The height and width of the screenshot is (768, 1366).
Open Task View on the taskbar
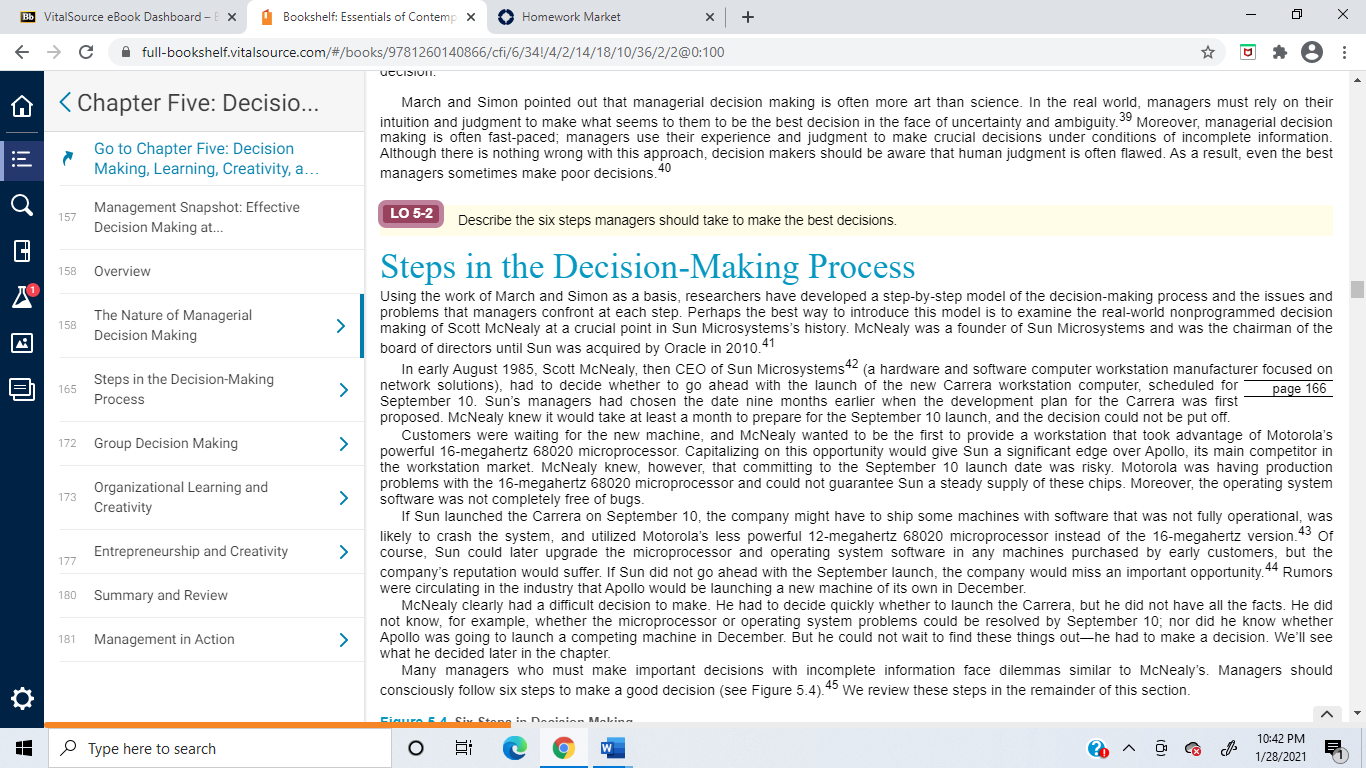[x=464, y=748]
